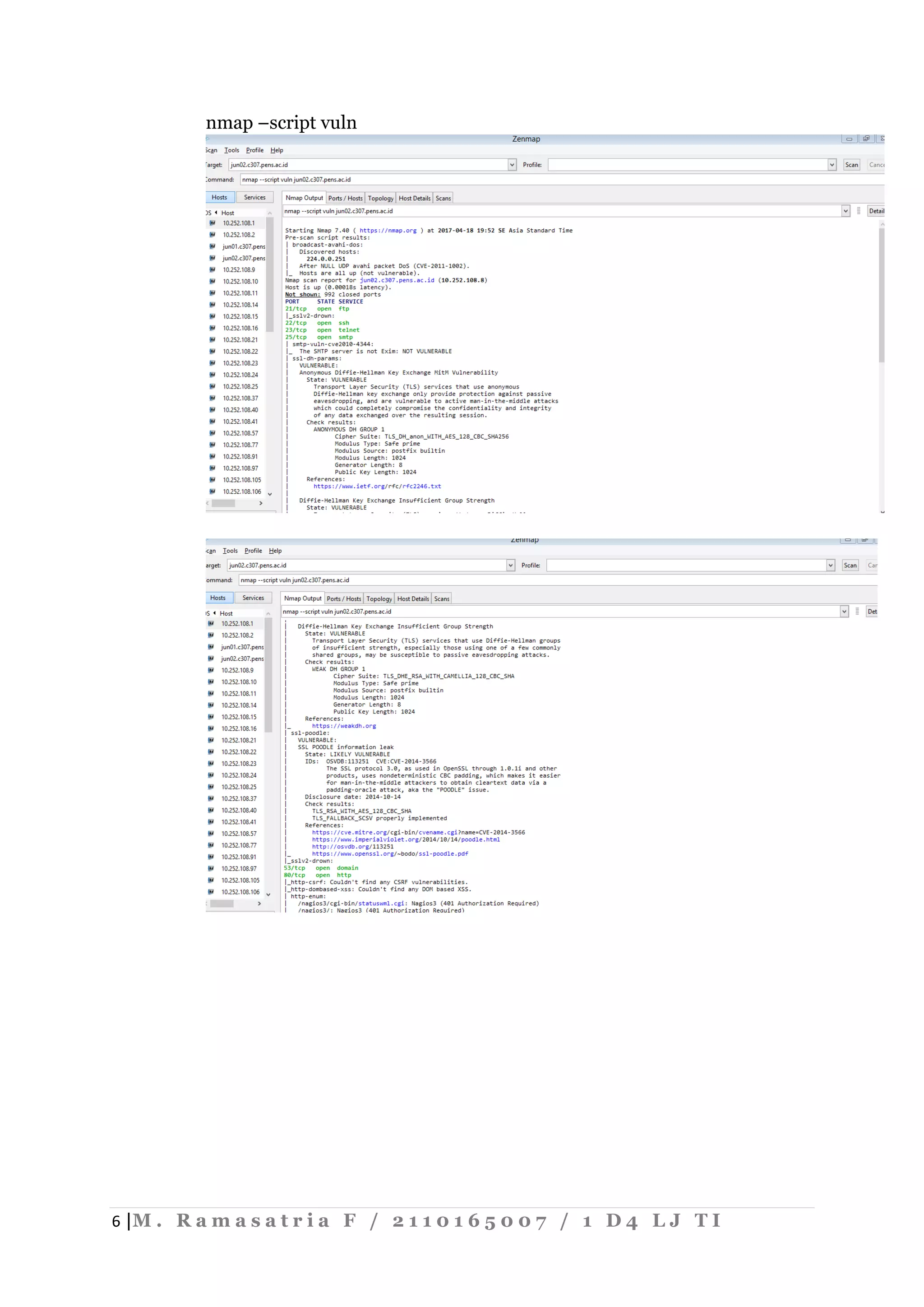Expand the Profile combo box in lower Zenmap

click(831, 565)
